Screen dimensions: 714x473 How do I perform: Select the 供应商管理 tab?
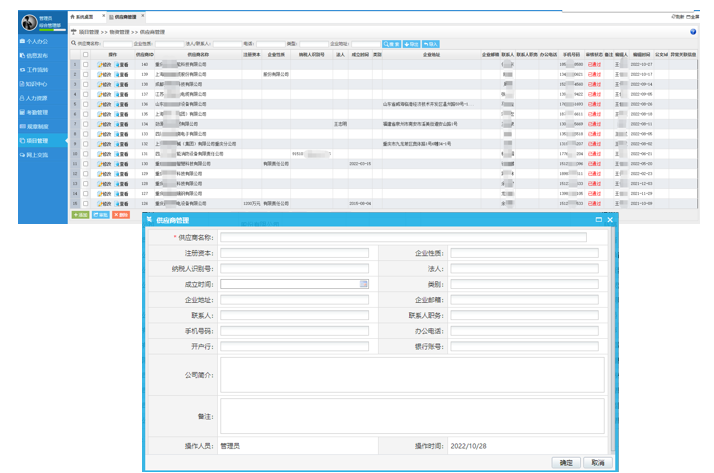123,17
